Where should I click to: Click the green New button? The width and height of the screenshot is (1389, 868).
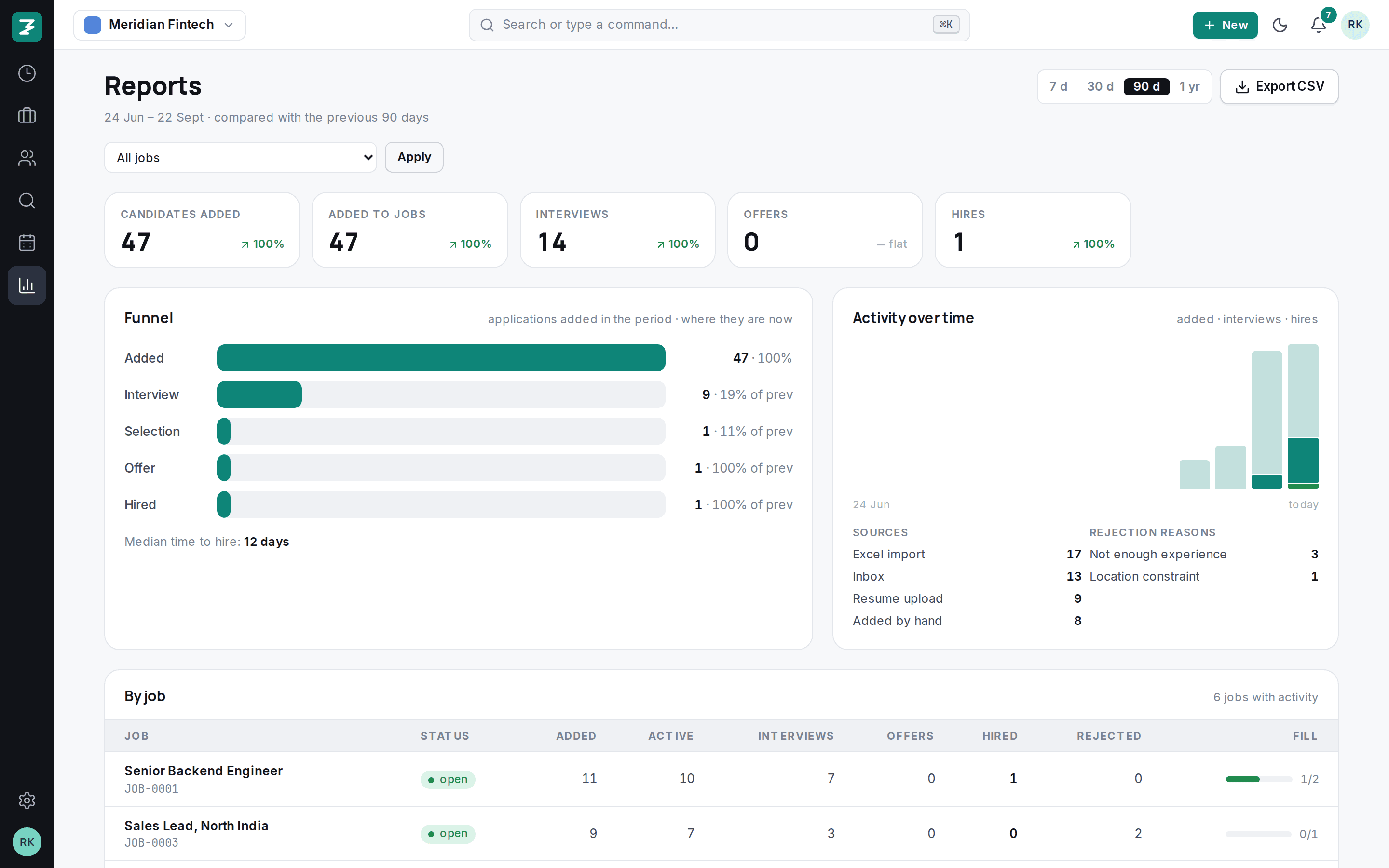[1225, 25]
